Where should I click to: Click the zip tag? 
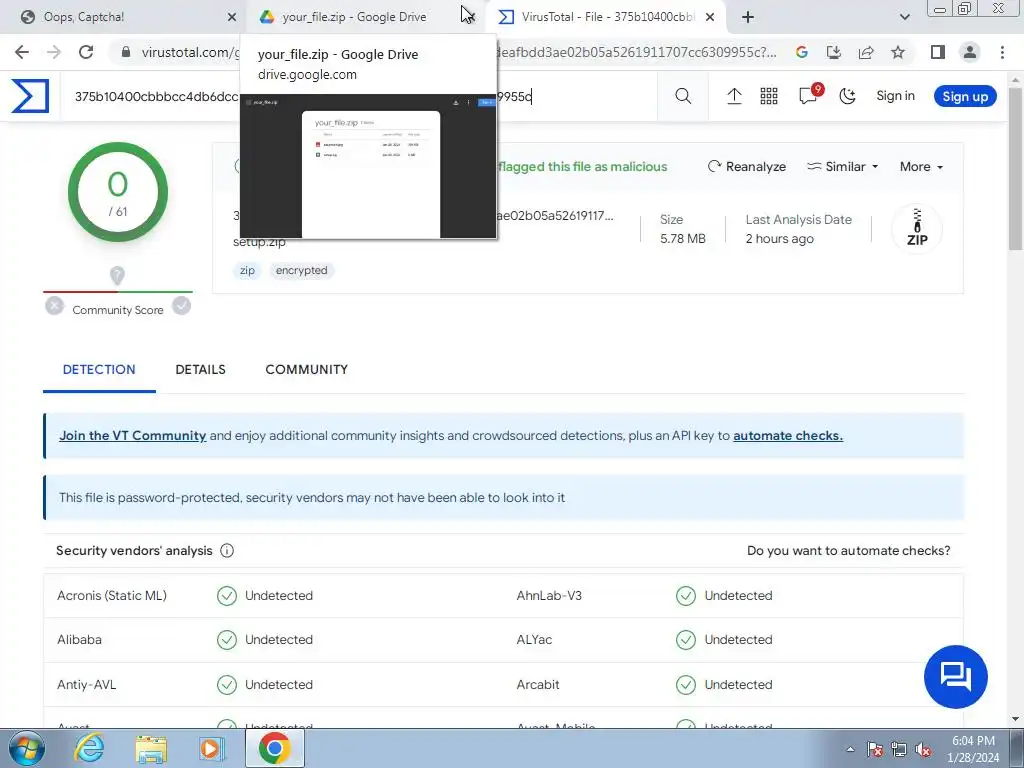coord(247,270)
